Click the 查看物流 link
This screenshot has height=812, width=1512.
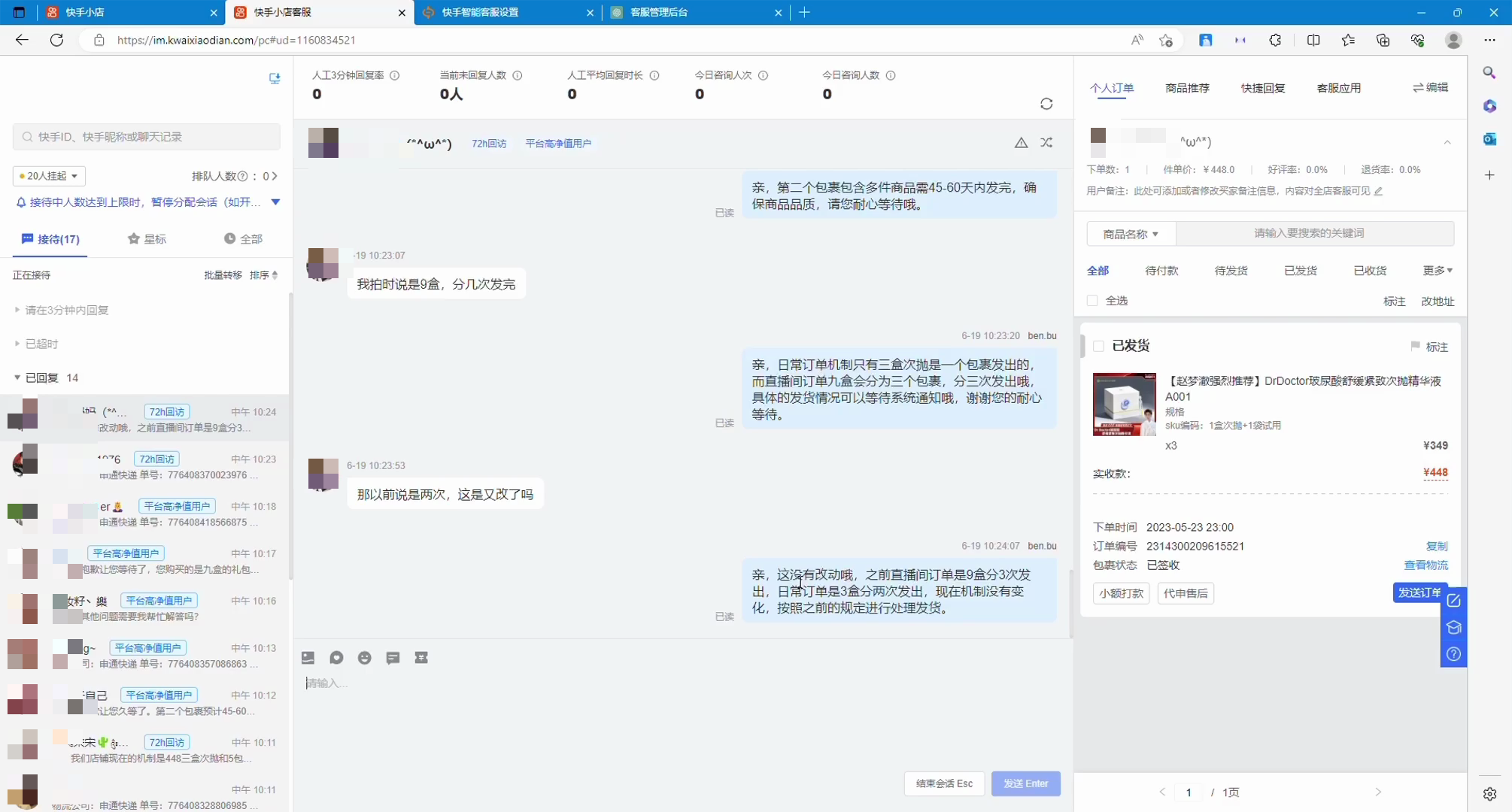(x=1425, y=565)
